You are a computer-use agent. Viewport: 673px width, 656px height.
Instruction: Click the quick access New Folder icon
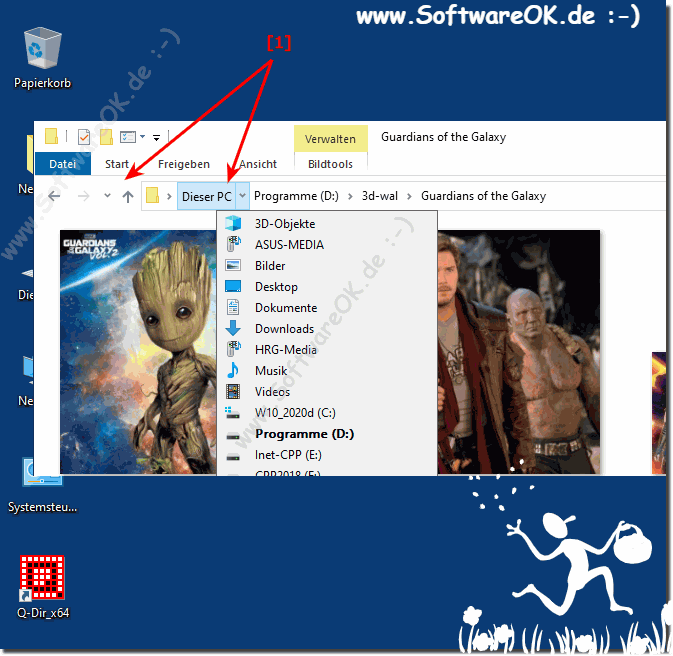106,137
